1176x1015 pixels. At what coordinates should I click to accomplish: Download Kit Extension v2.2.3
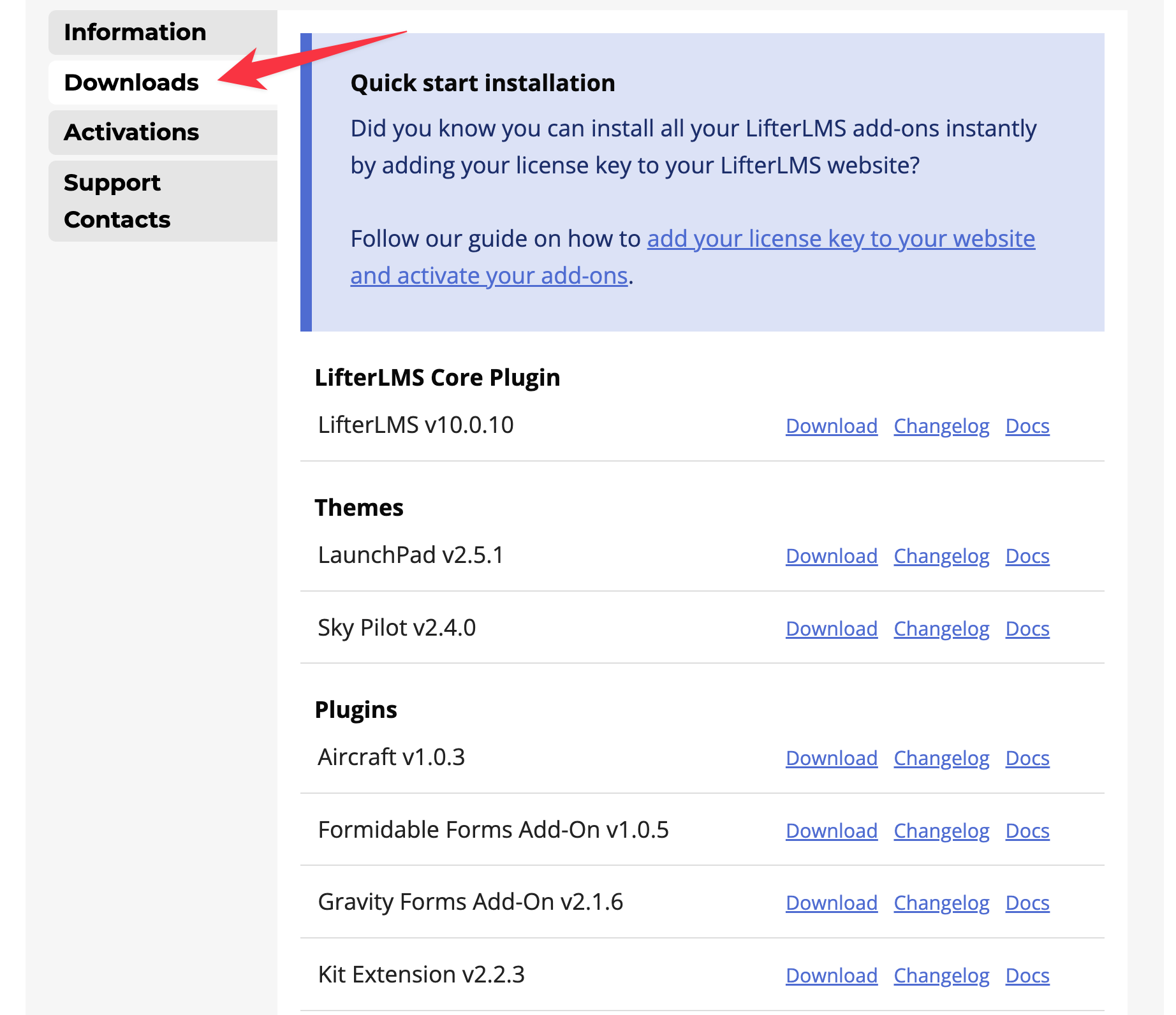pos(832,975)
